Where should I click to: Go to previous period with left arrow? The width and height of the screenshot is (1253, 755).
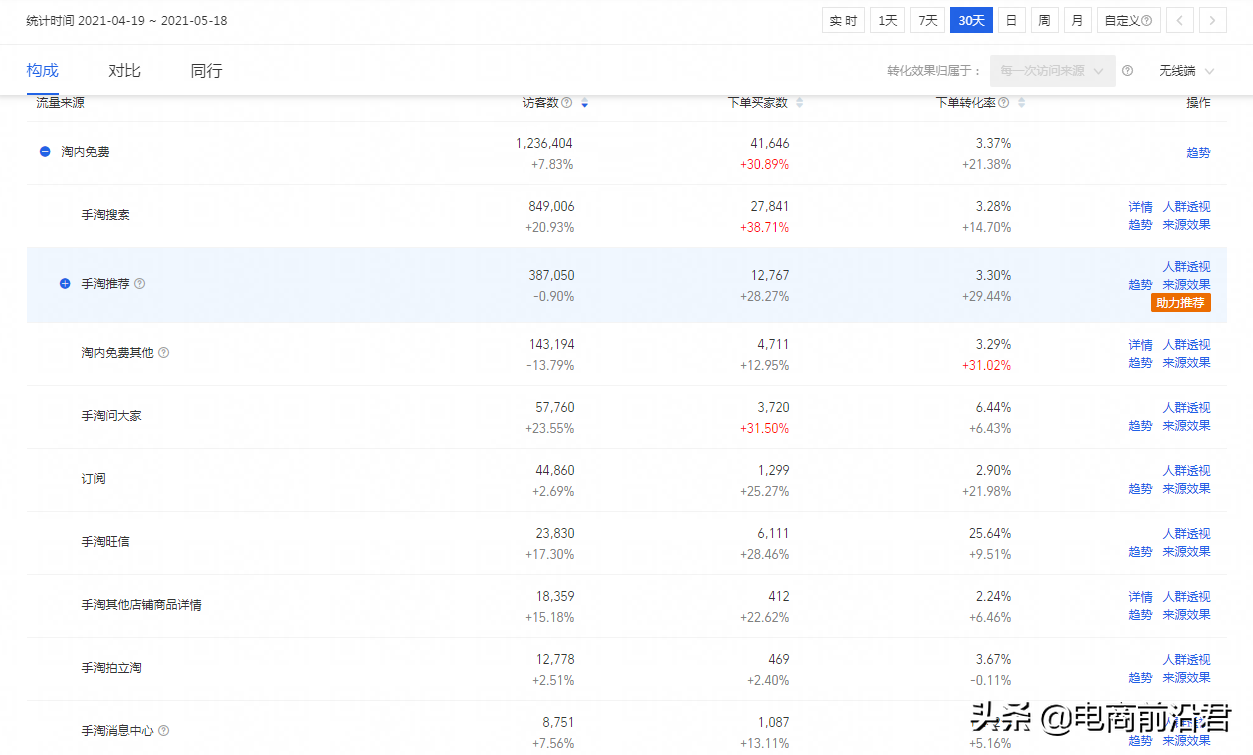(1181, 20)
